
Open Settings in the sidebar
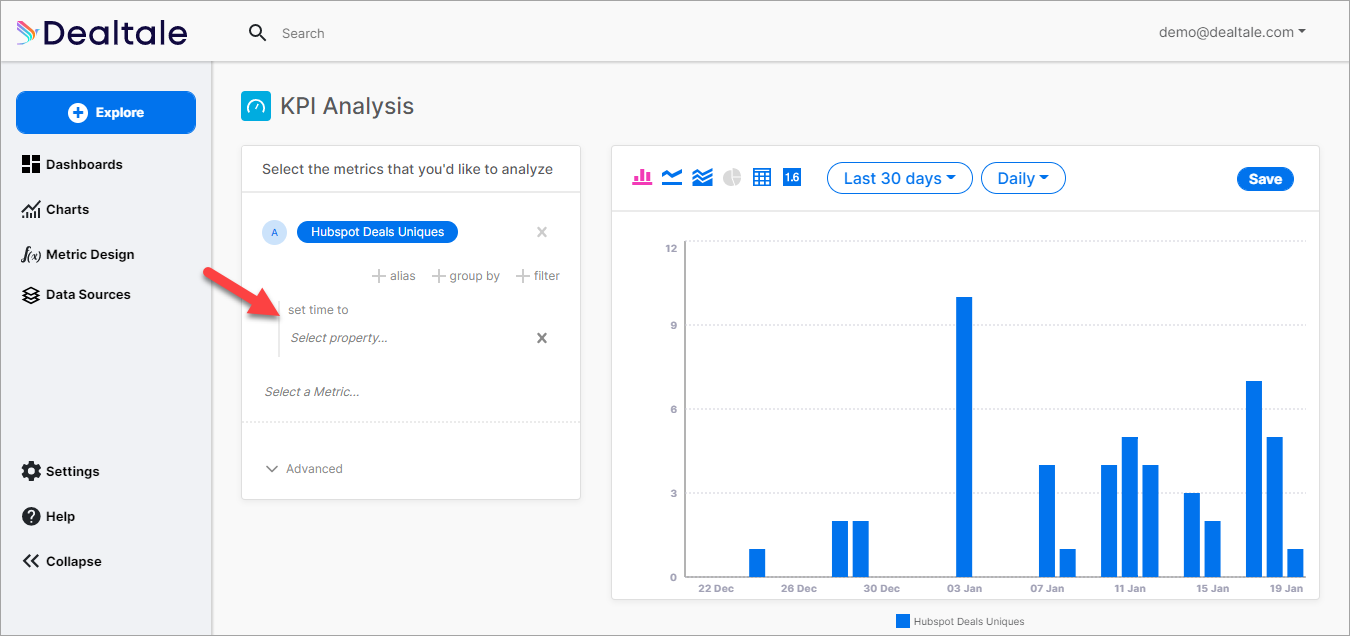(61, 471)
